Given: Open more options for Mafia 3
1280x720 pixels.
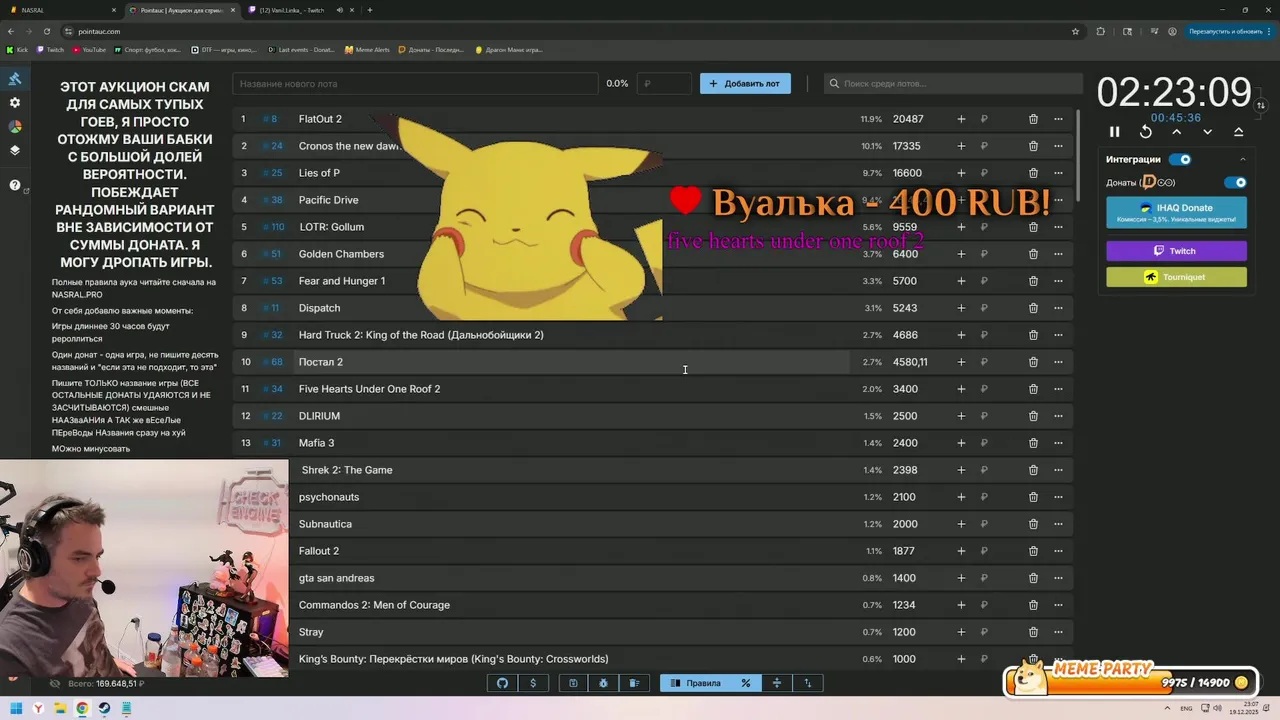Looking at the screenshot, I should click(1058, 443).
